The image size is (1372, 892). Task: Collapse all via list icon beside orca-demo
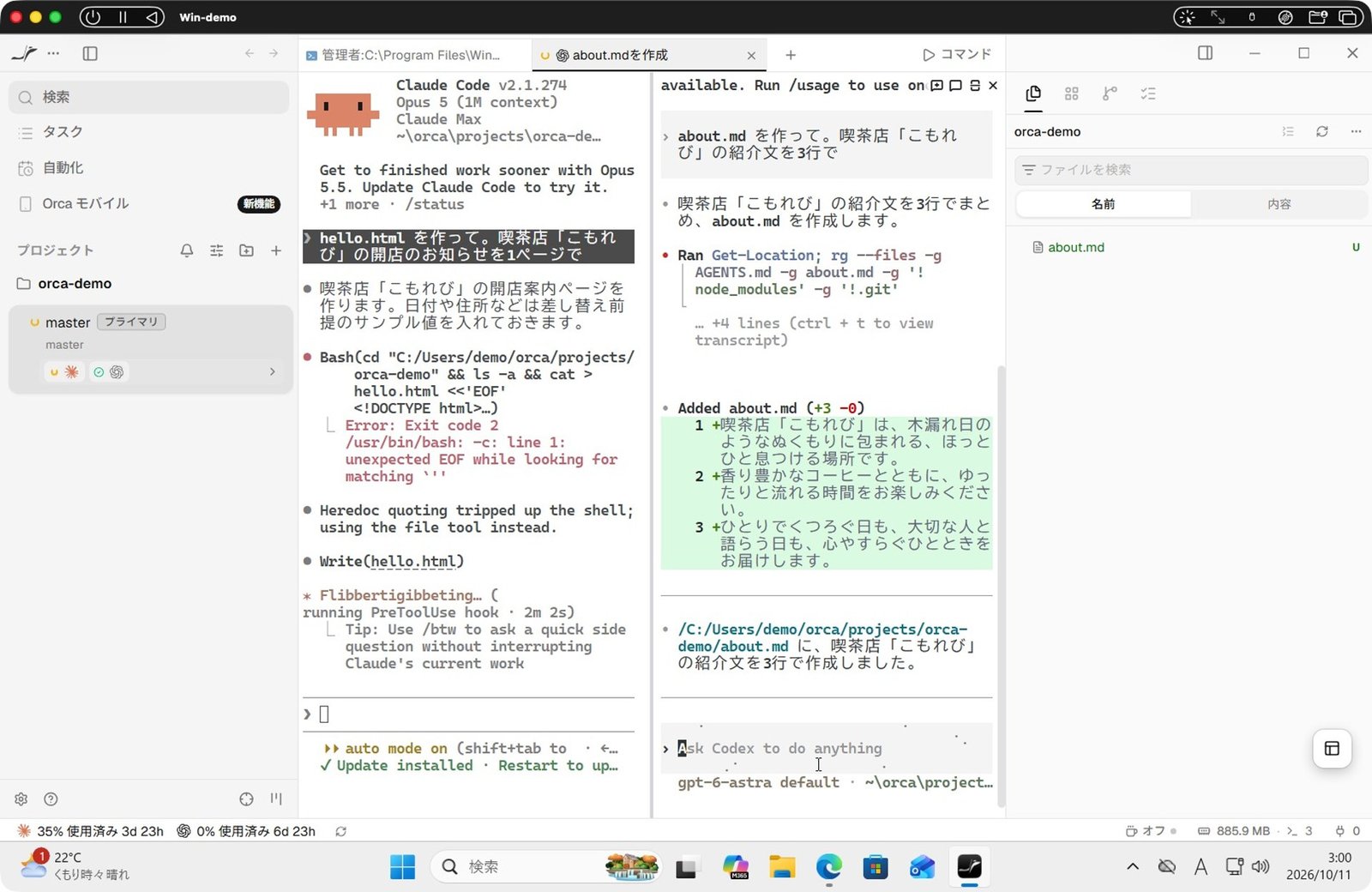[x=1288, y=132]
